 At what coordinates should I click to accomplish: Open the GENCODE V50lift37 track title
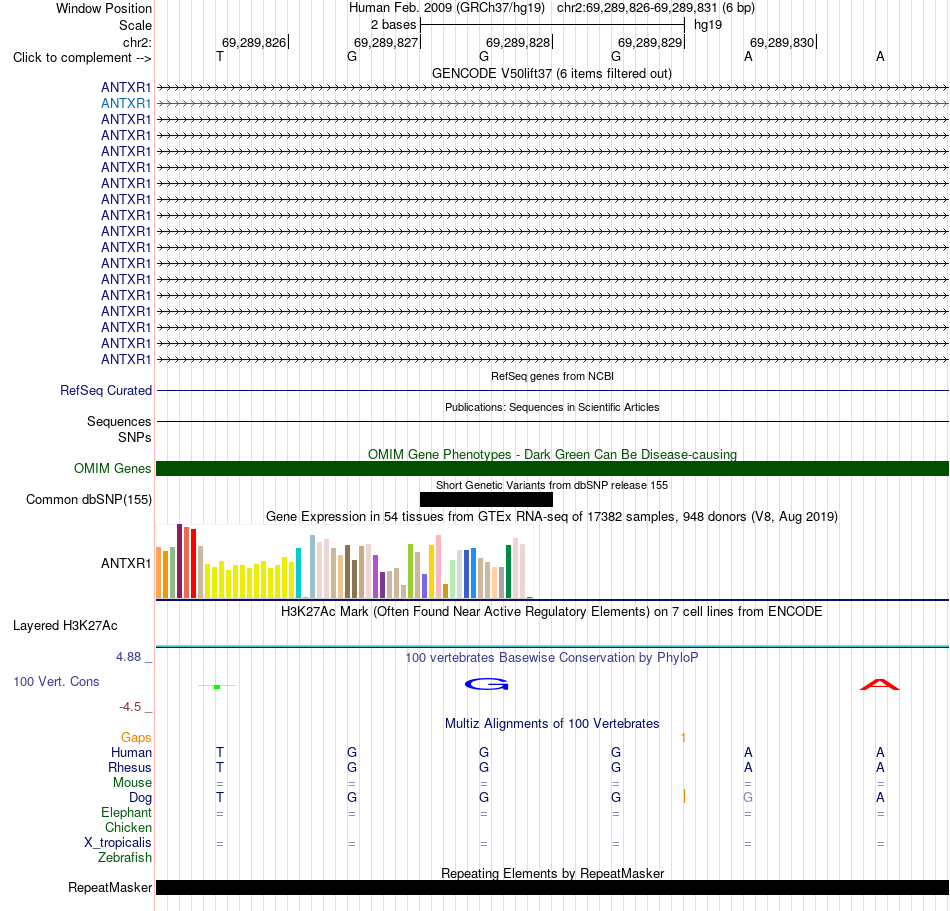[x=551, y=74]
